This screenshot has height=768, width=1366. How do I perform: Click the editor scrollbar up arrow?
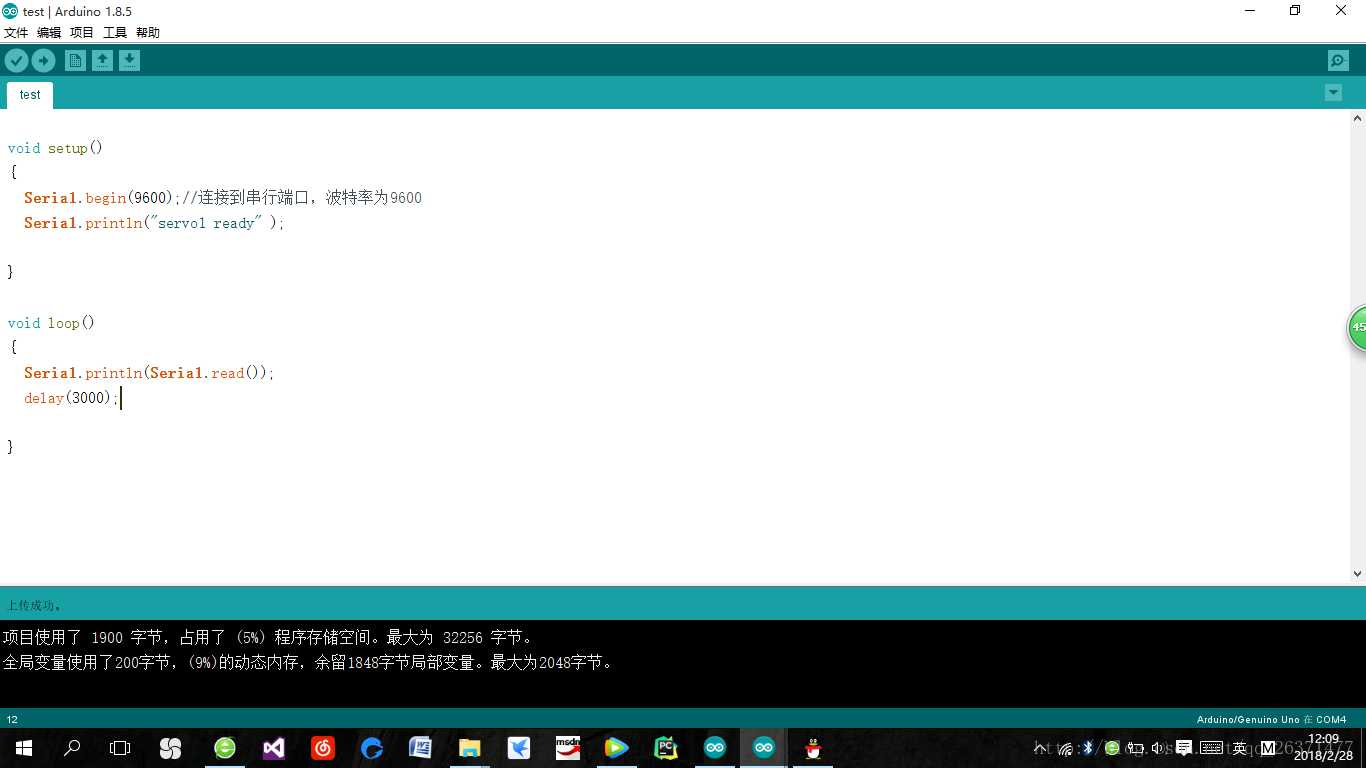pyautogui.click(x=1357, y=118)
